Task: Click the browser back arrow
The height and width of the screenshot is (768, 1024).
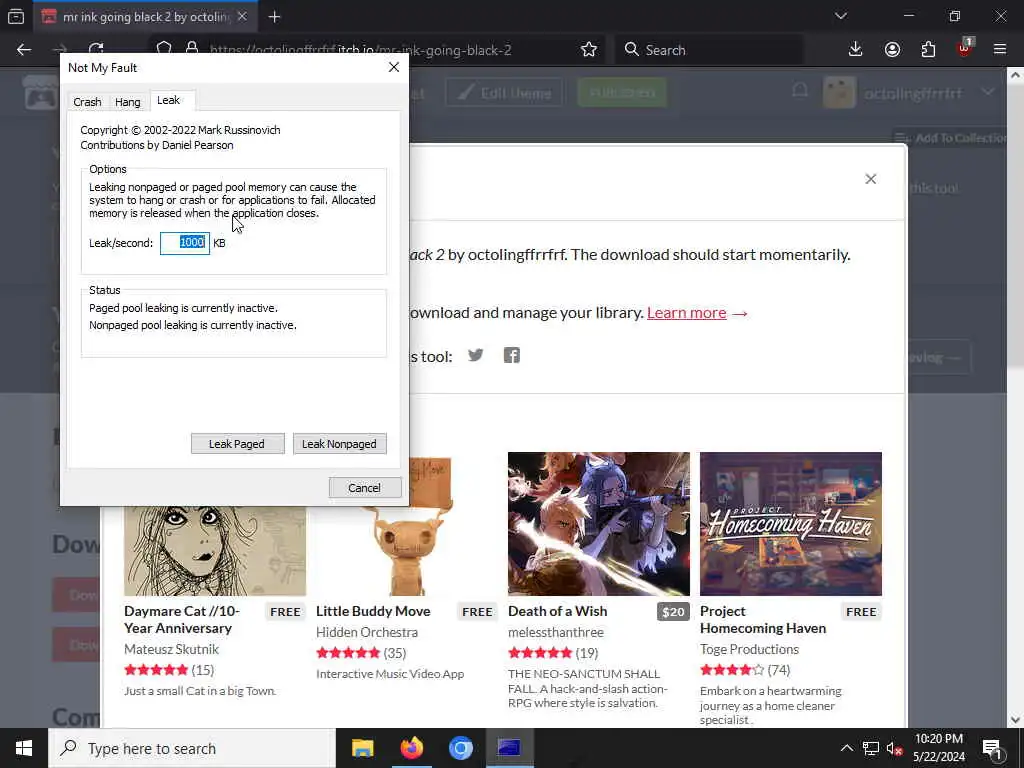Action: click(24, 50)
